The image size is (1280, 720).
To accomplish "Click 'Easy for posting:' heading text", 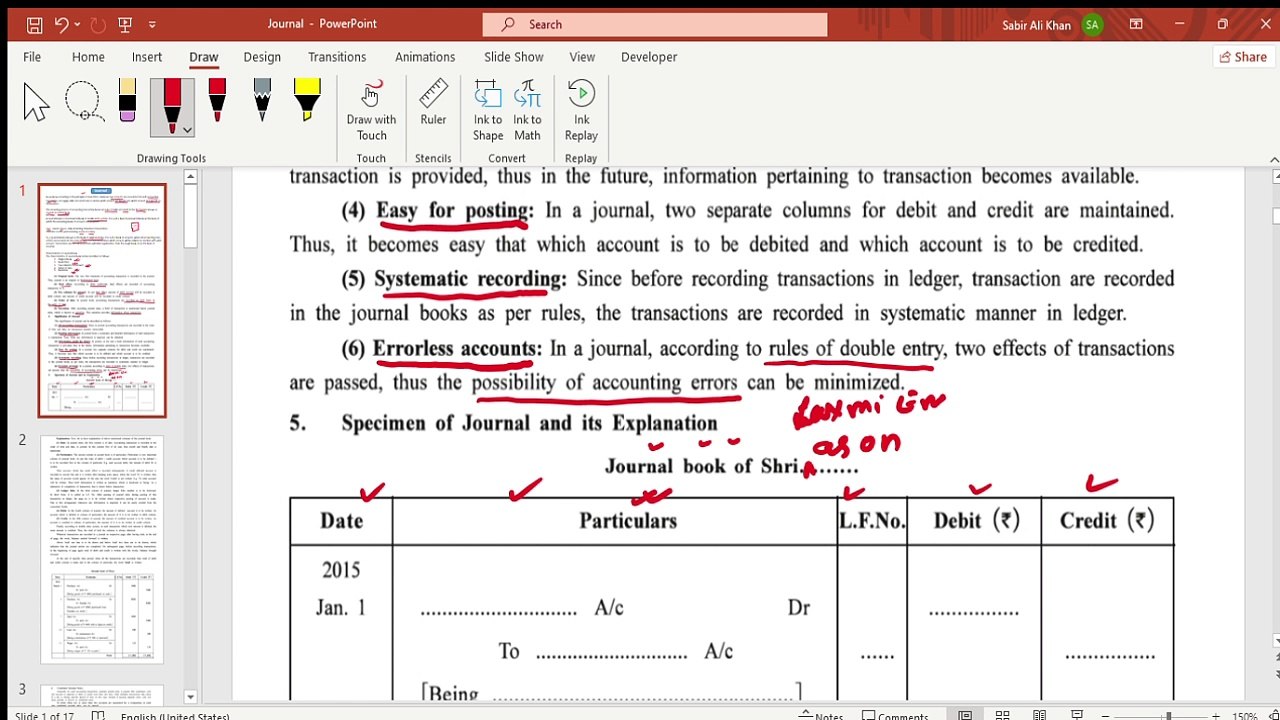I will click(x=455, y=210).
